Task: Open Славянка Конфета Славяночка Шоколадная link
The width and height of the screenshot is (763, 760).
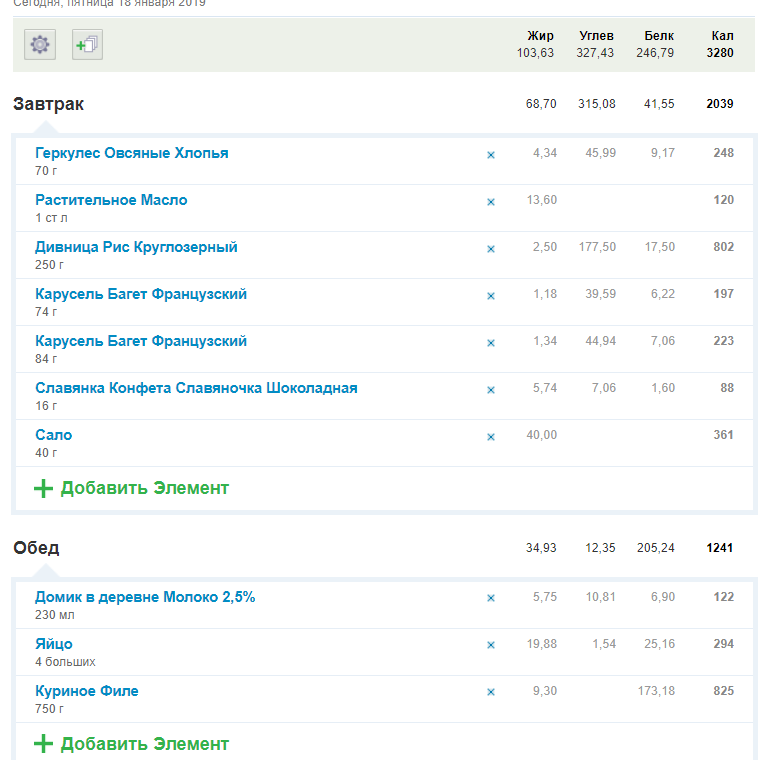Action: click(x=196, y=388)
